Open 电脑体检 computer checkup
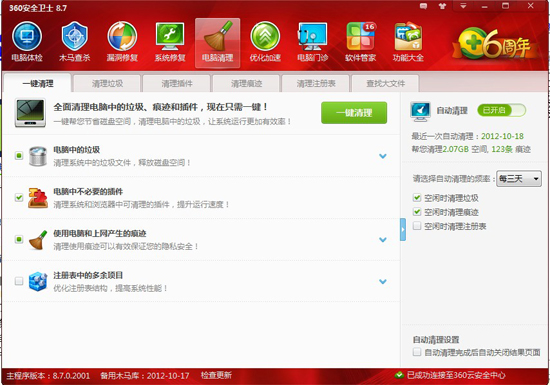Screen dimensions: 550x385 (27, 42)
